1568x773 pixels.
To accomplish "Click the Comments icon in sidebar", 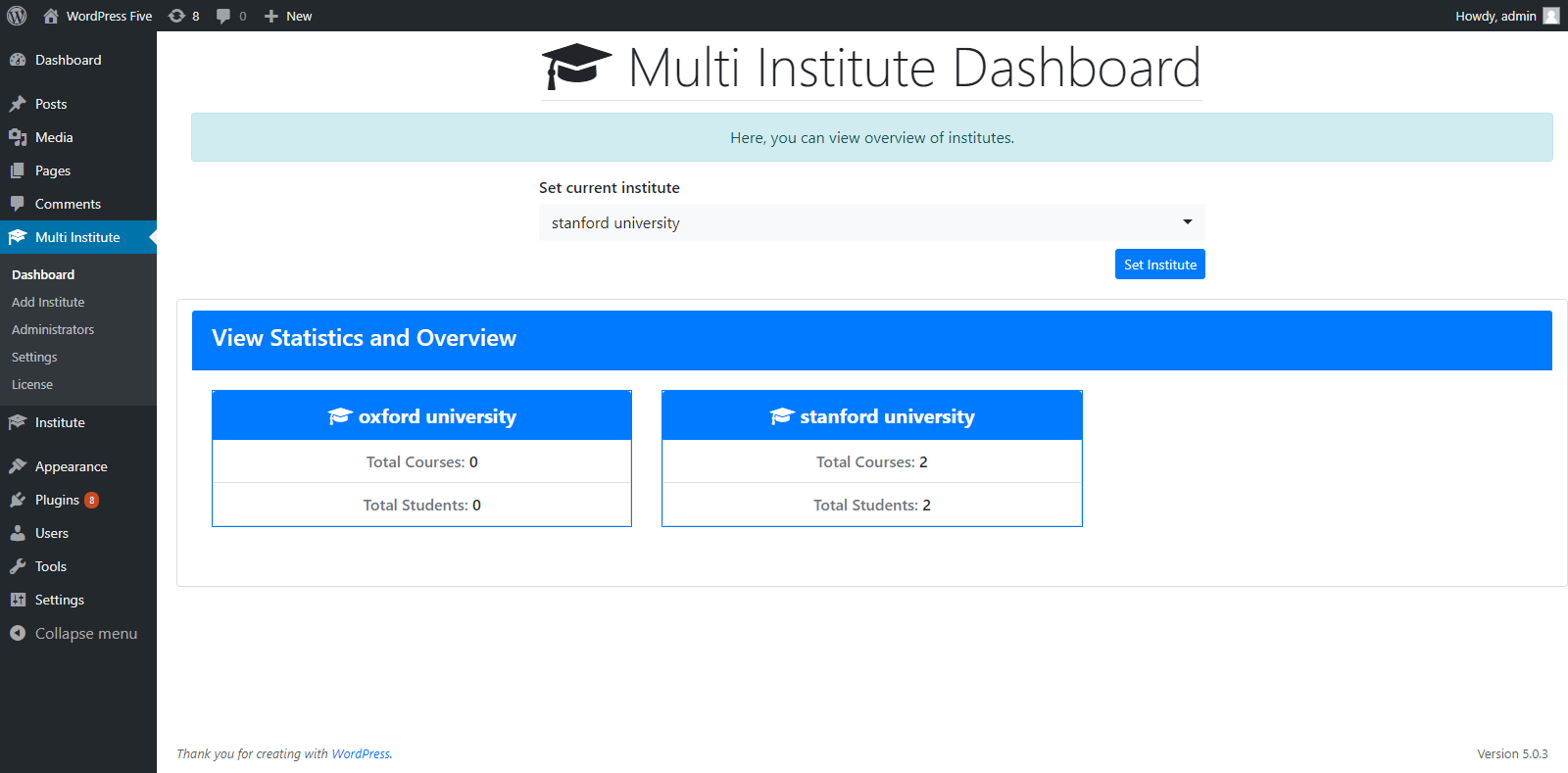I will [18, 204].
